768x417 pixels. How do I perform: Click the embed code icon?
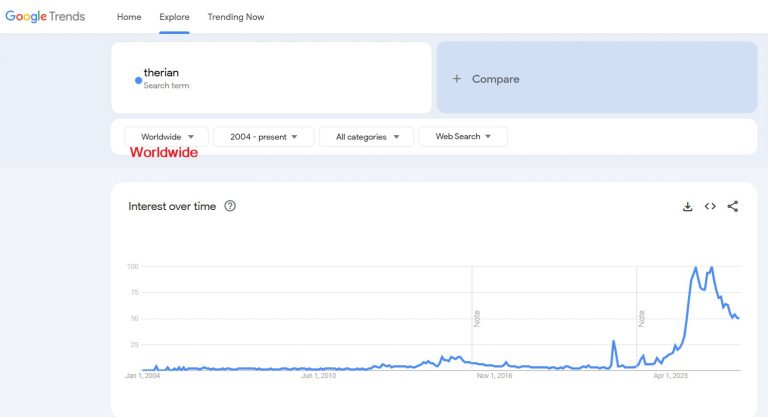(x=710, y=207)
